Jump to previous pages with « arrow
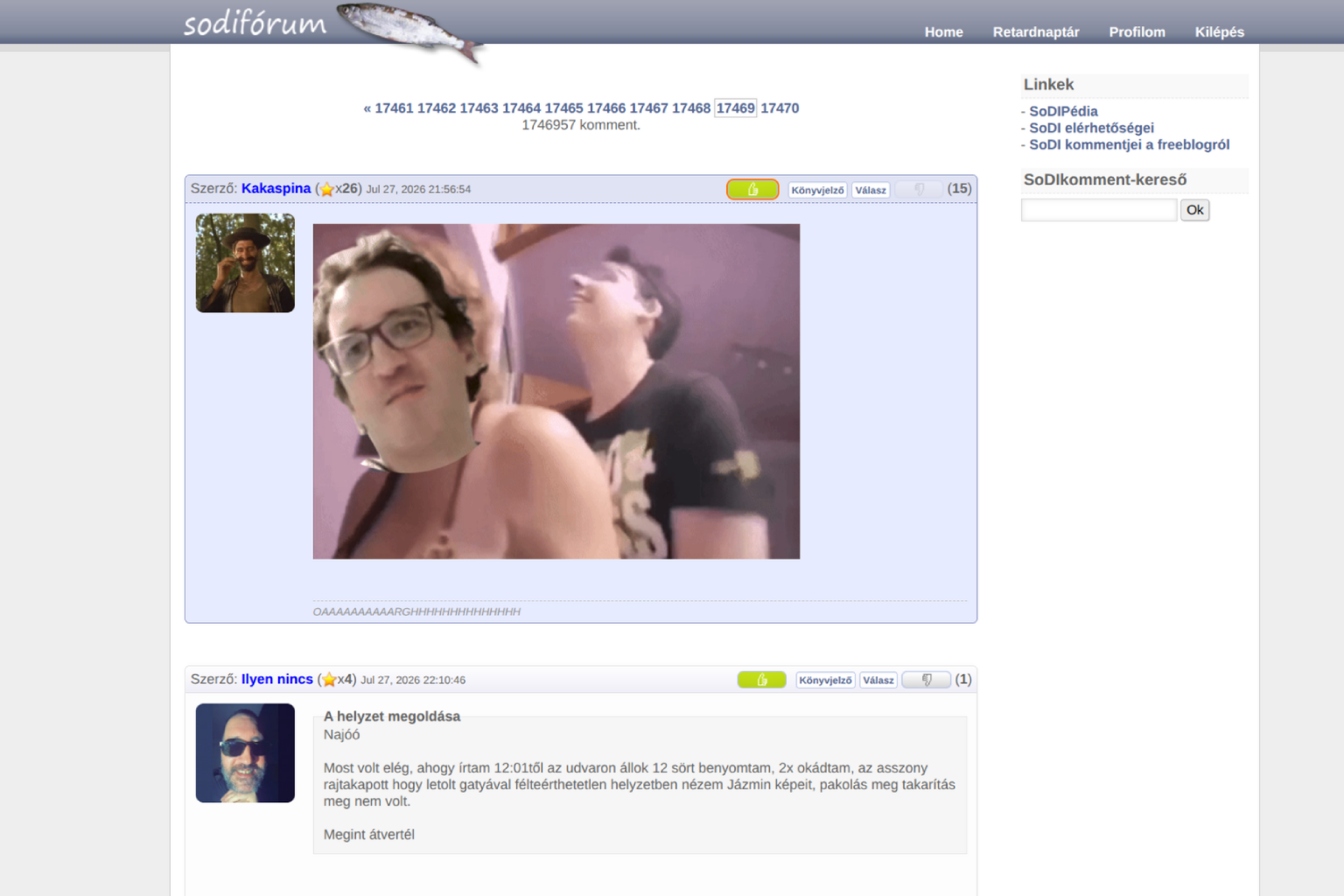1344x896 pixels. point(367,108)
